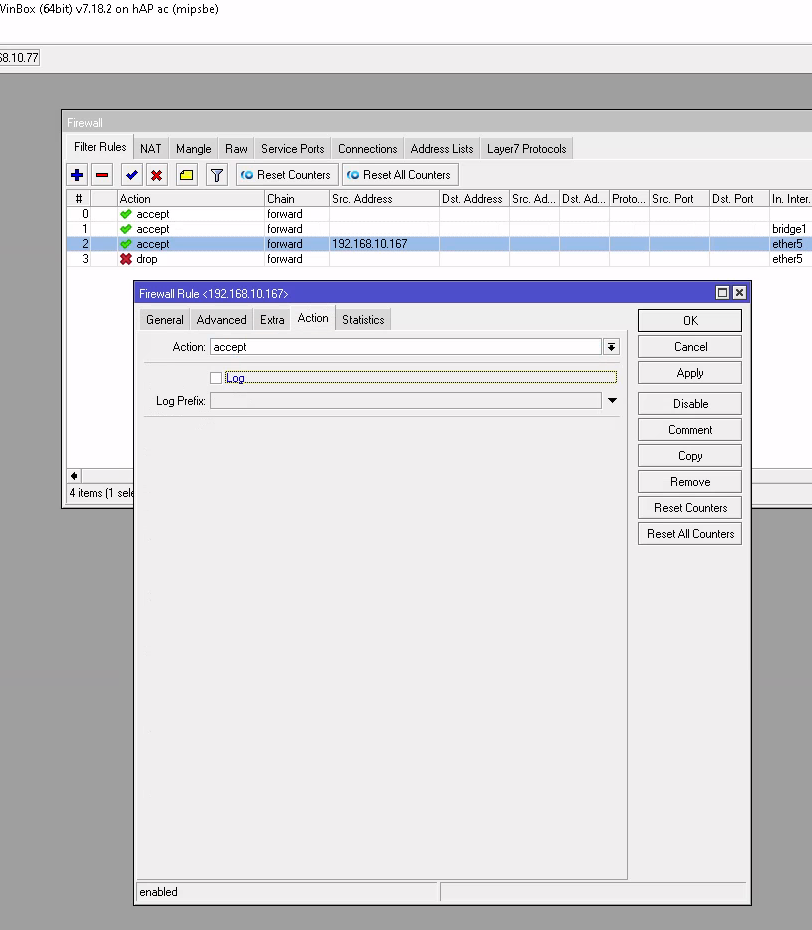
Task: Click the Cancel button
Action: (x=690, y=347)
